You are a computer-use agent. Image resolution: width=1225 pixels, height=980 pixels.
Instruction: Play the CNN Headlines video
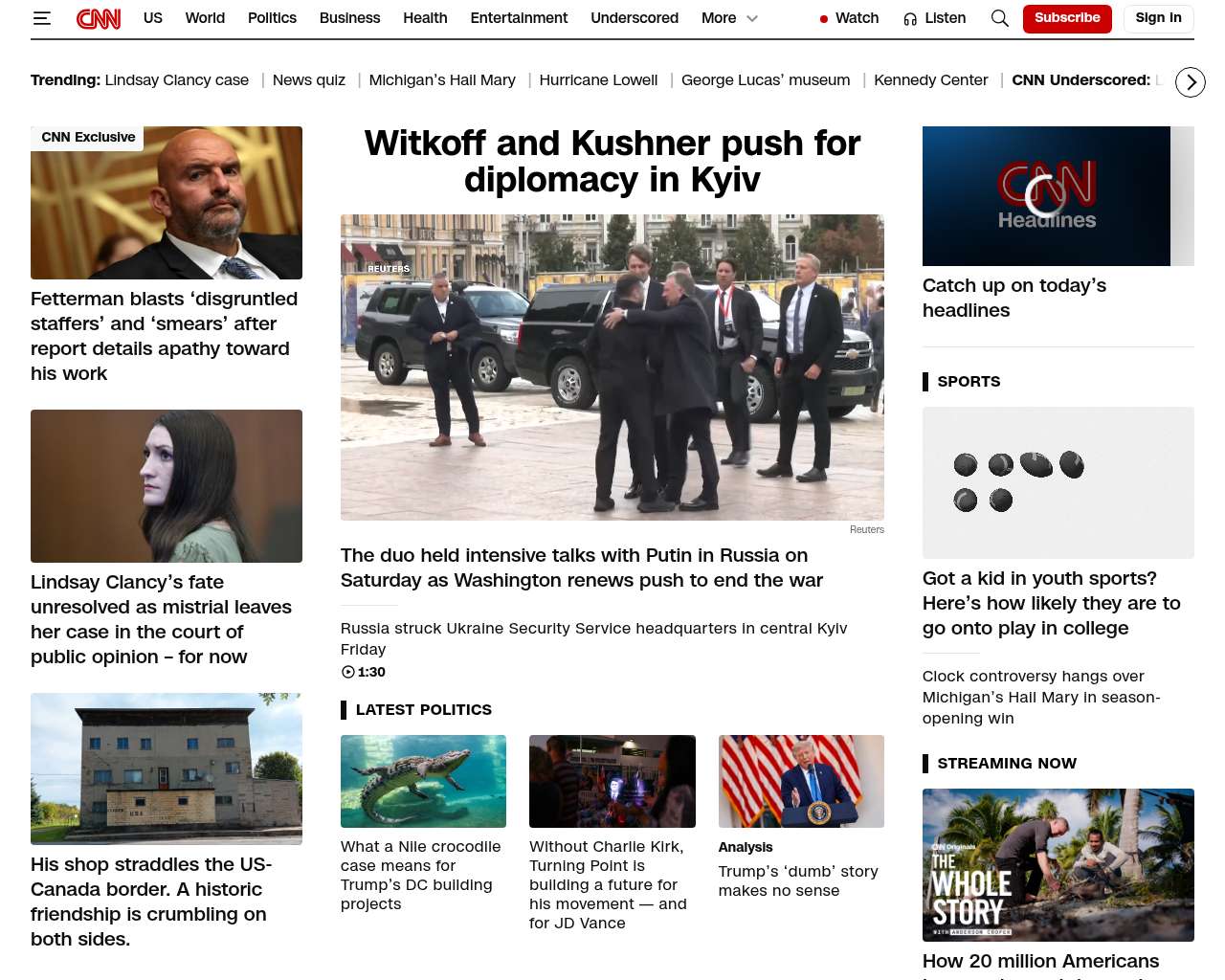click(1046, 196)
